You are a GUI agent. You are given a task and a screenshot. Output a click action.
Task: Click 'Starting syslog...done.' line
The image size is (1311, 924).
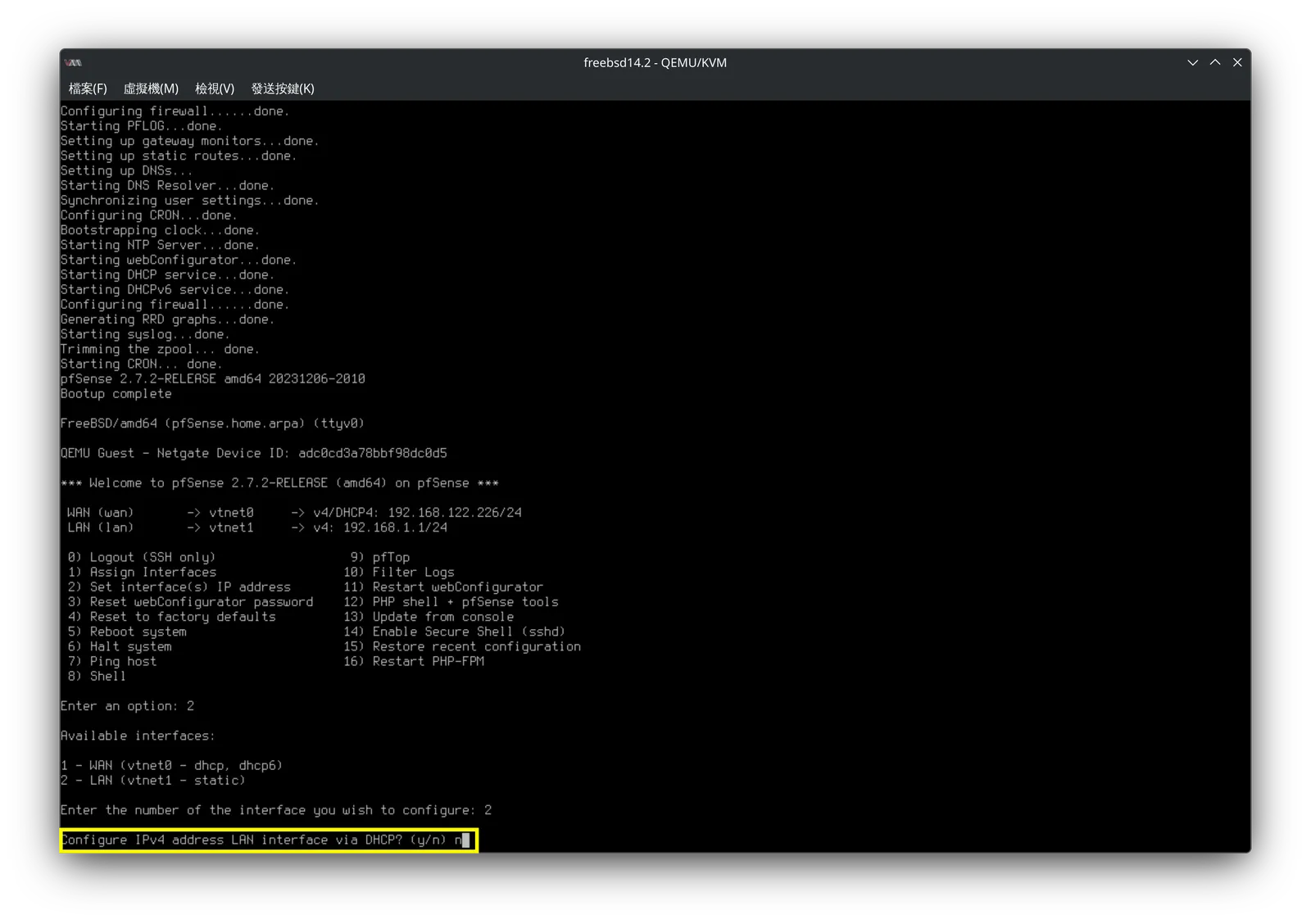[145, 333]
